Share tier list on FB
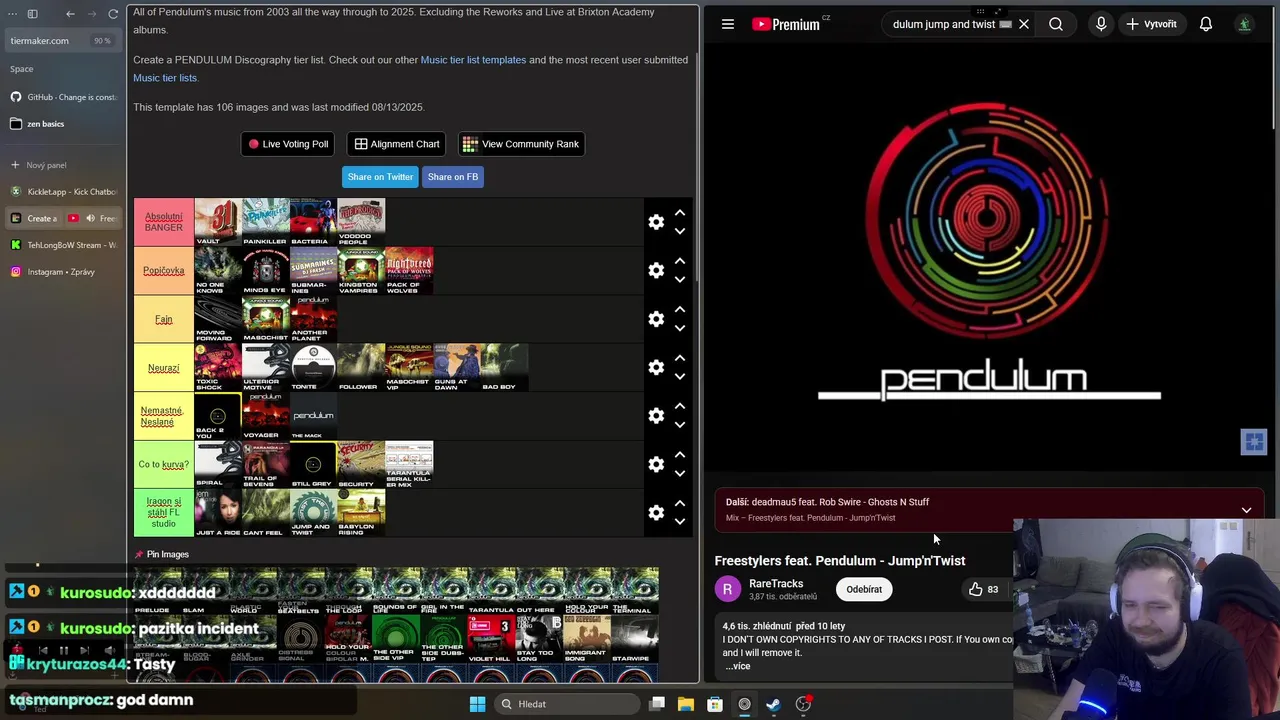1280x720 pixels. pos(453,177)
